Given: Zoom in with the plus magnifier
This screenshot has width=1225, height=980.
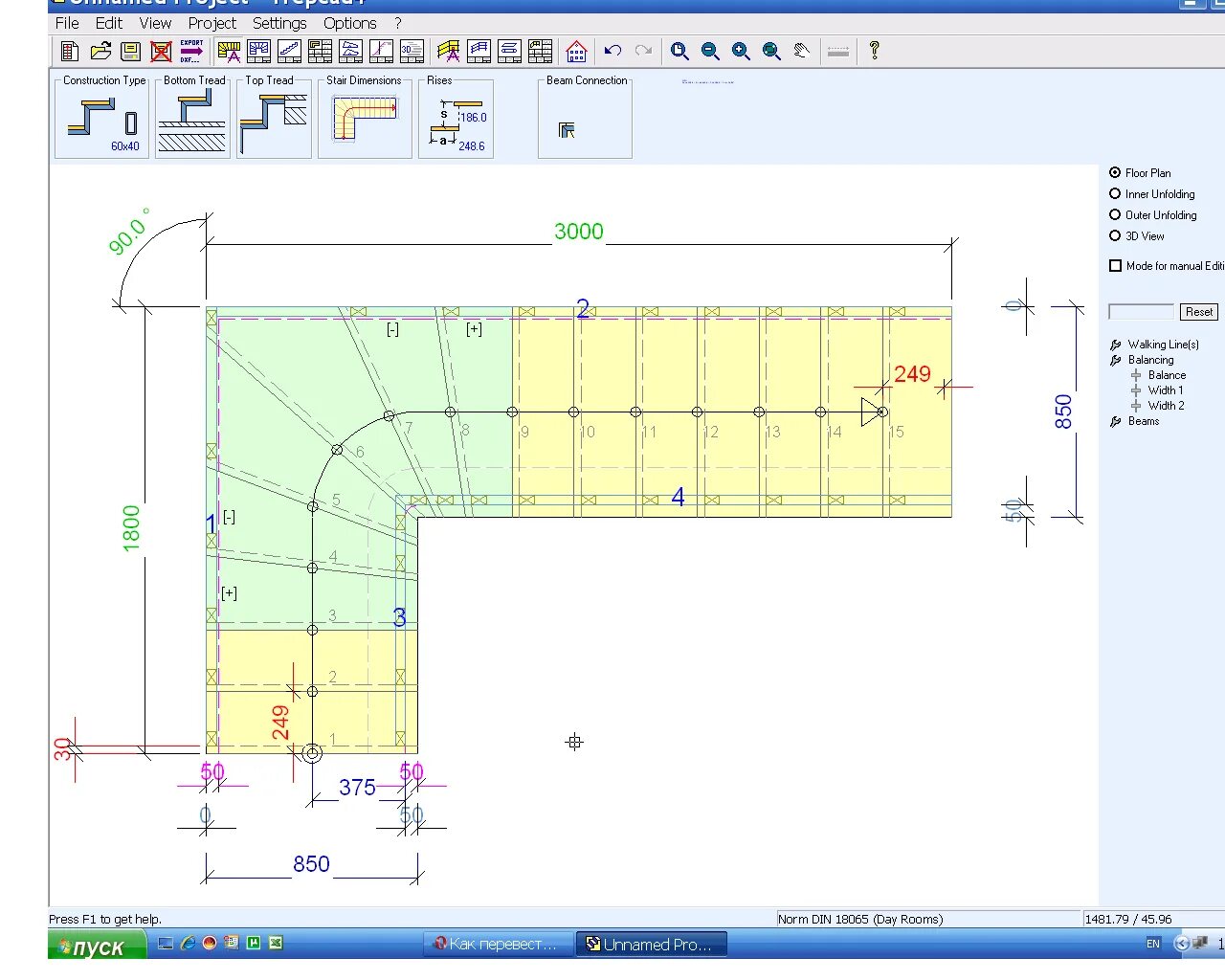Looking at the screenshot, I should tap(741, 51).
